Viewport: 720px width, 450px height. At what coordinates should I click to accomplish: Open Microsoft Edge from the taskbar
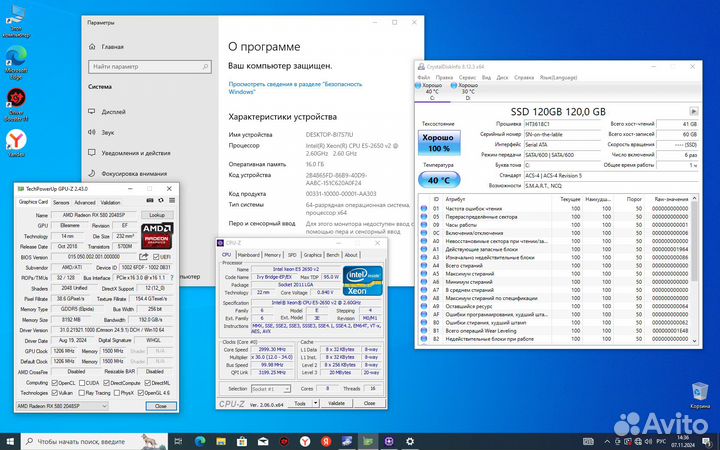coord(200,442)
